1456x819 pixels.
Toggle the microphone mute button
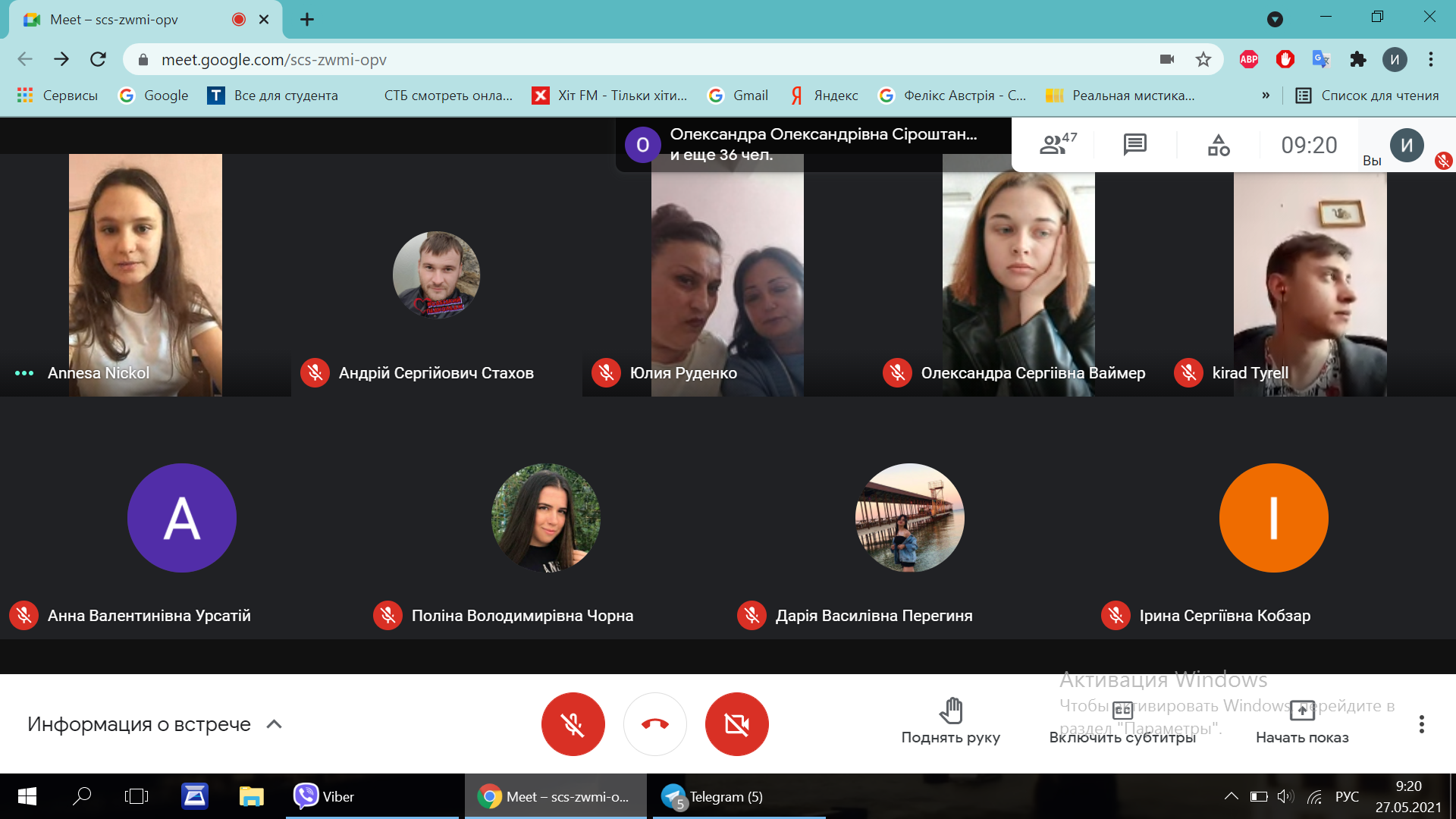(x=573, y=724)
